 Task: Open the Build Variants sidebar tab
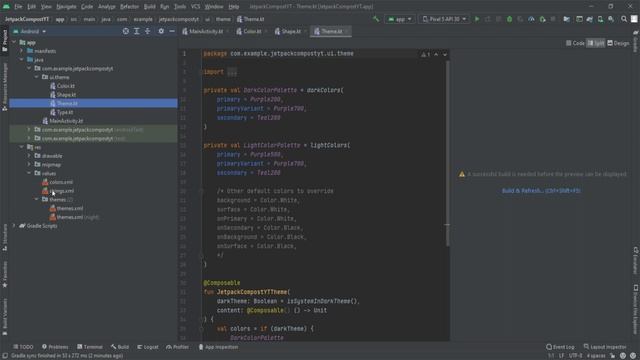pos(4,316)
